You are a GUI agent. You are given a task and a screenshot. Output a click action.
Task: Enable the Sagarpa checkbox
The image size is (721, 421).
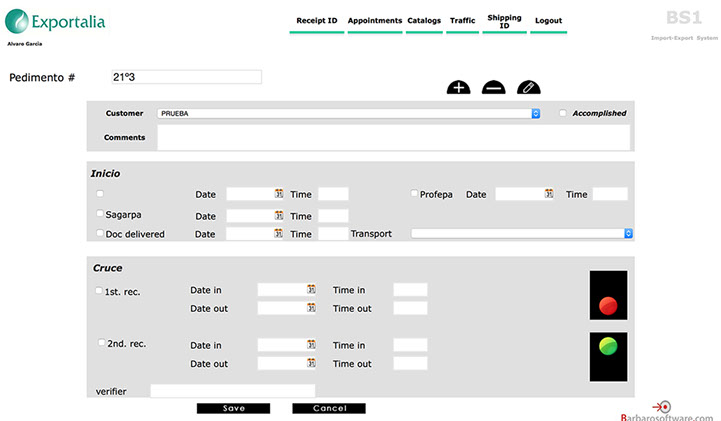click(x=100, y=214)
